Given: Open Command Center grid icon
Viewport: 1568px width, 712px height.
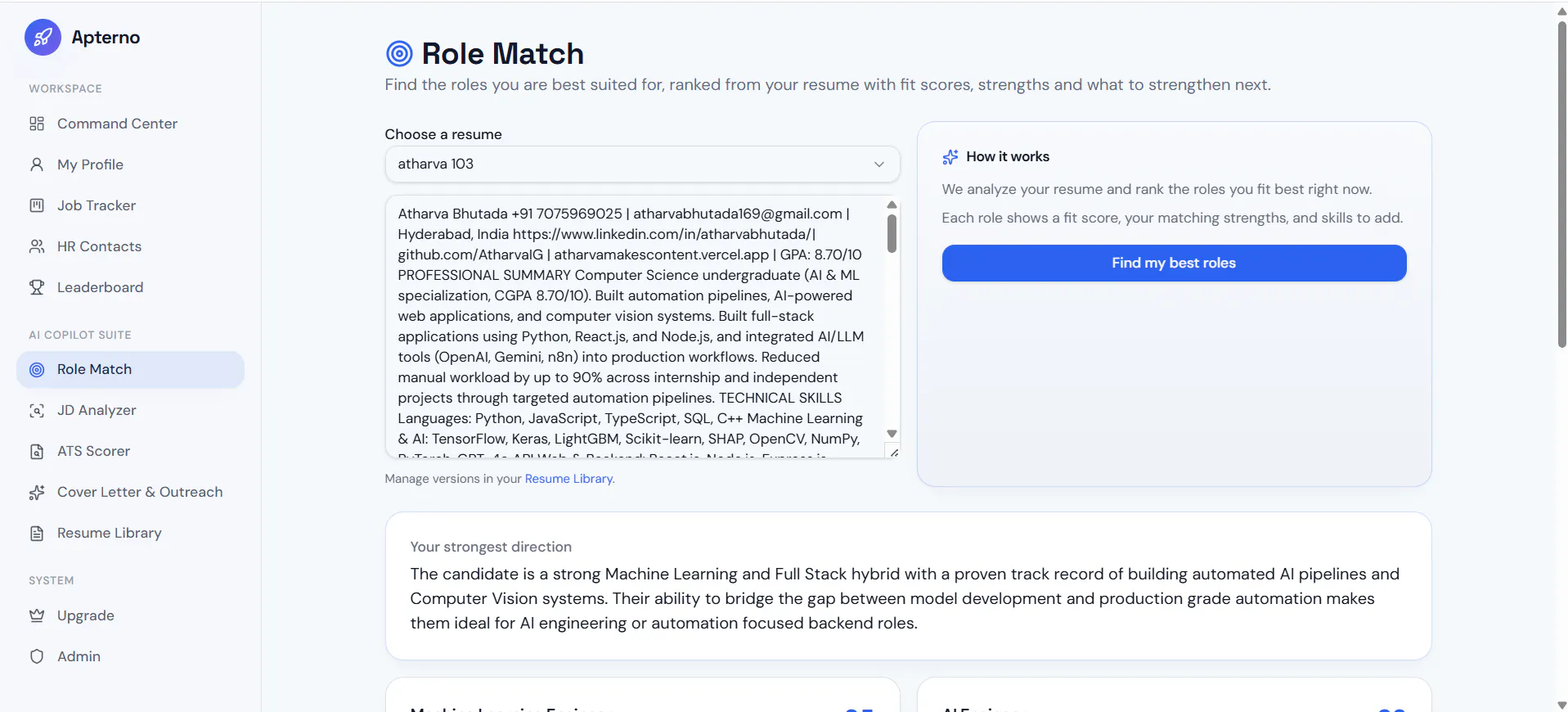Looking at the screenshot, I should [37, 124].
